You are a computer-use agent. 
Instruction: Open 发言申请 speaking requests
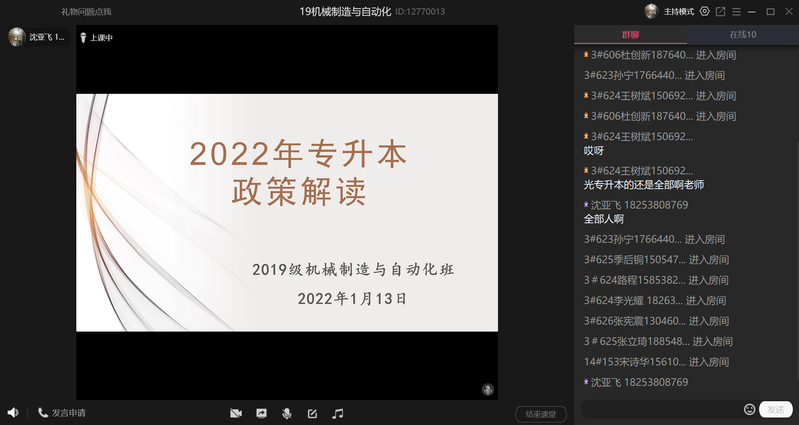pyautogui.click(x=62, y=413)
